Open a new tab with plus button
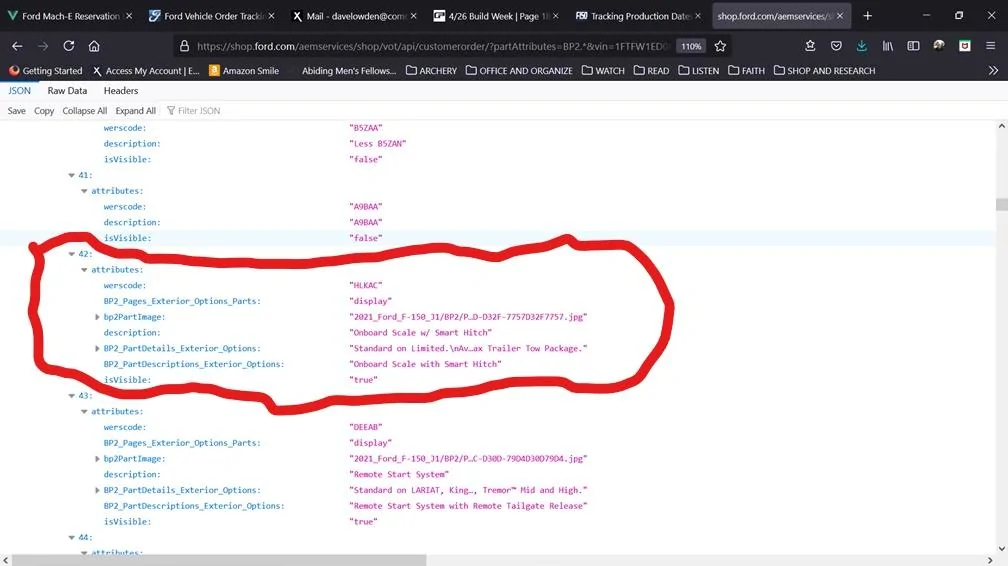1008x566 pixels. (x=867, y=16)
